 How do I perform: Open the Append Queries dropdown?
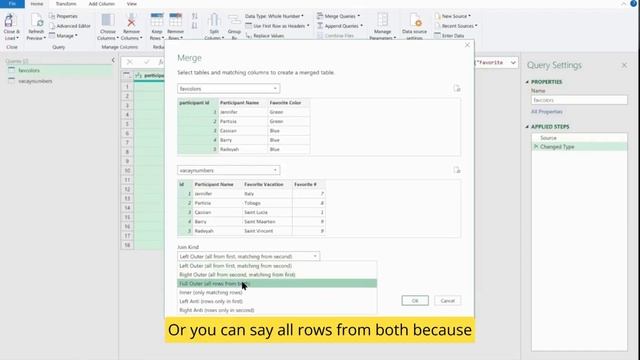[x=340, y=26]
